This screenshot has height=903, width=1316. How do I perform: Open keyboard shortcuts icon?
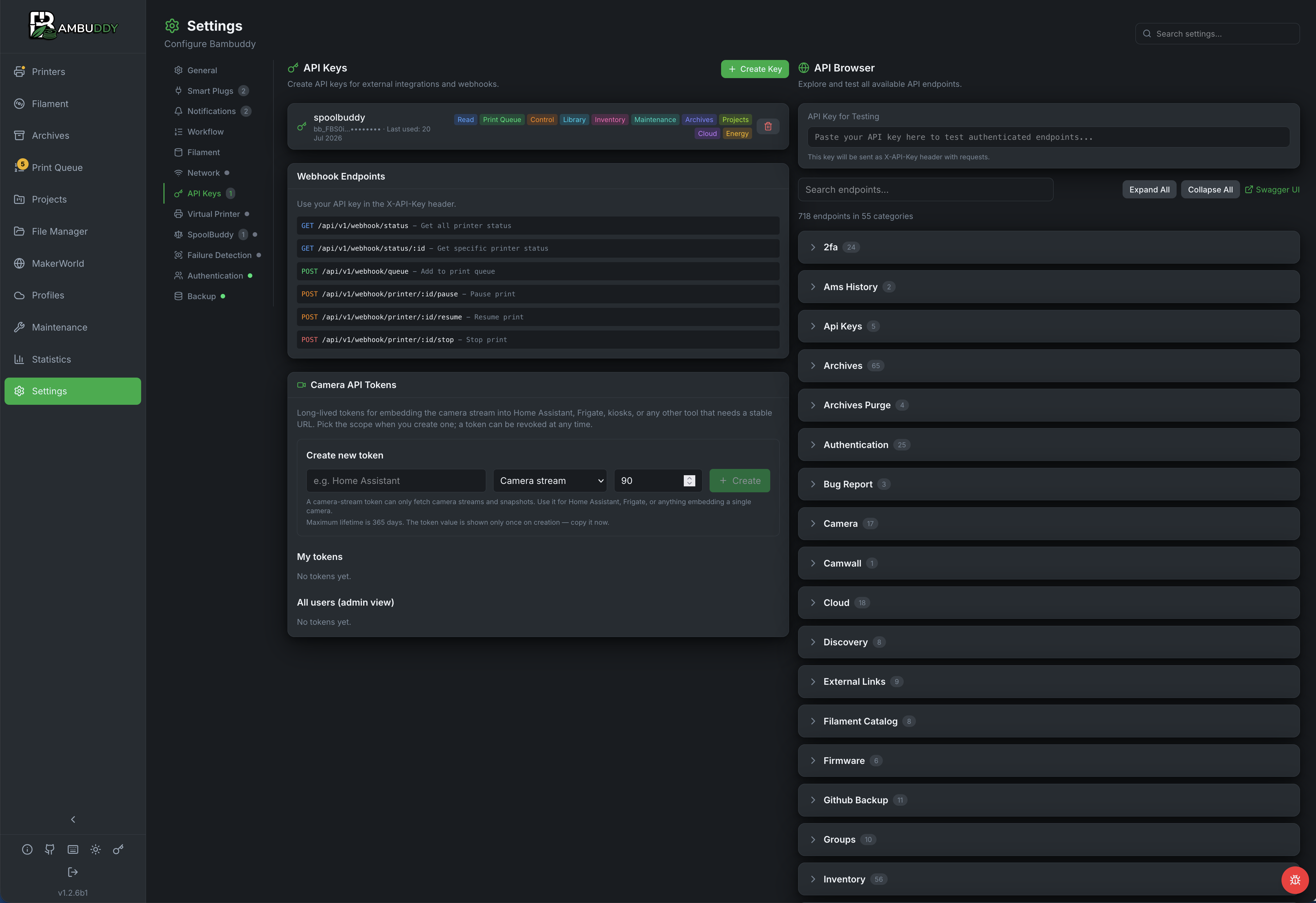pos(73,849)
